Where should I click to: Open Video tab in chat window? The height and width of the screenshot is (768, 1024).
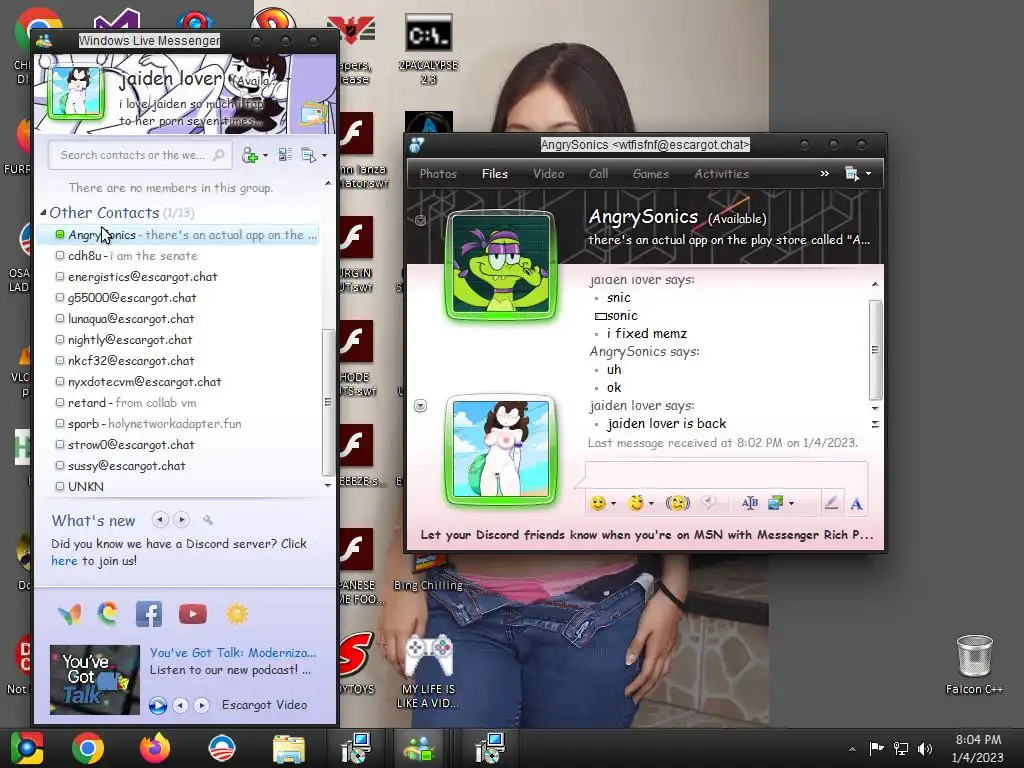(x=548, y=174)
